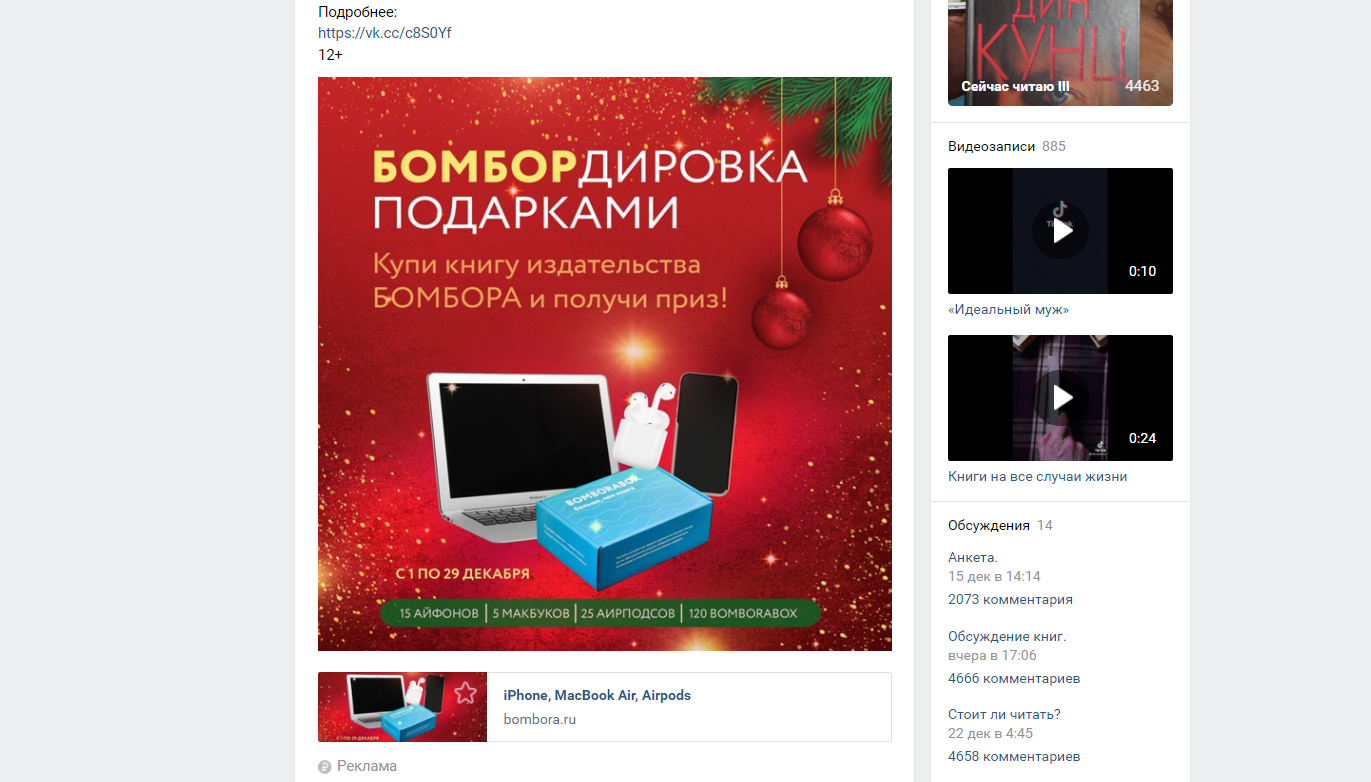Open the Стоит ли читать? discussion
Screen dimensions: 1371x782
[x=1004, y=714]
